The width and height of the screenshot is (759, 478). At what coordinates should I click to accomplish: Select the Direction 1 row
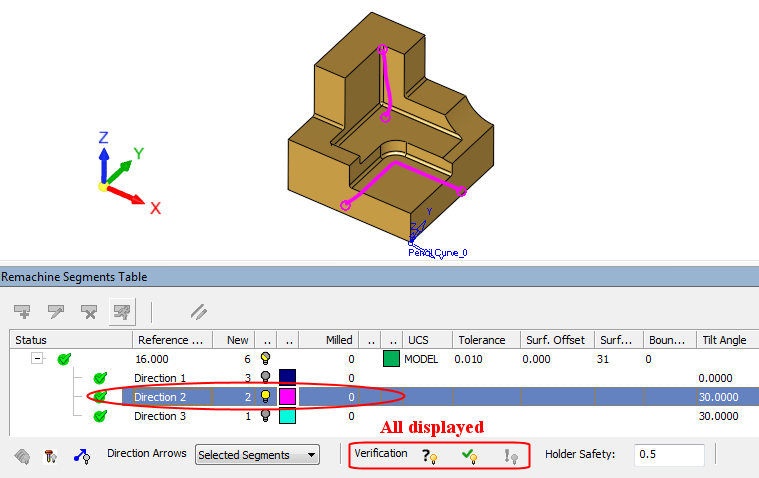coord(160,377)
